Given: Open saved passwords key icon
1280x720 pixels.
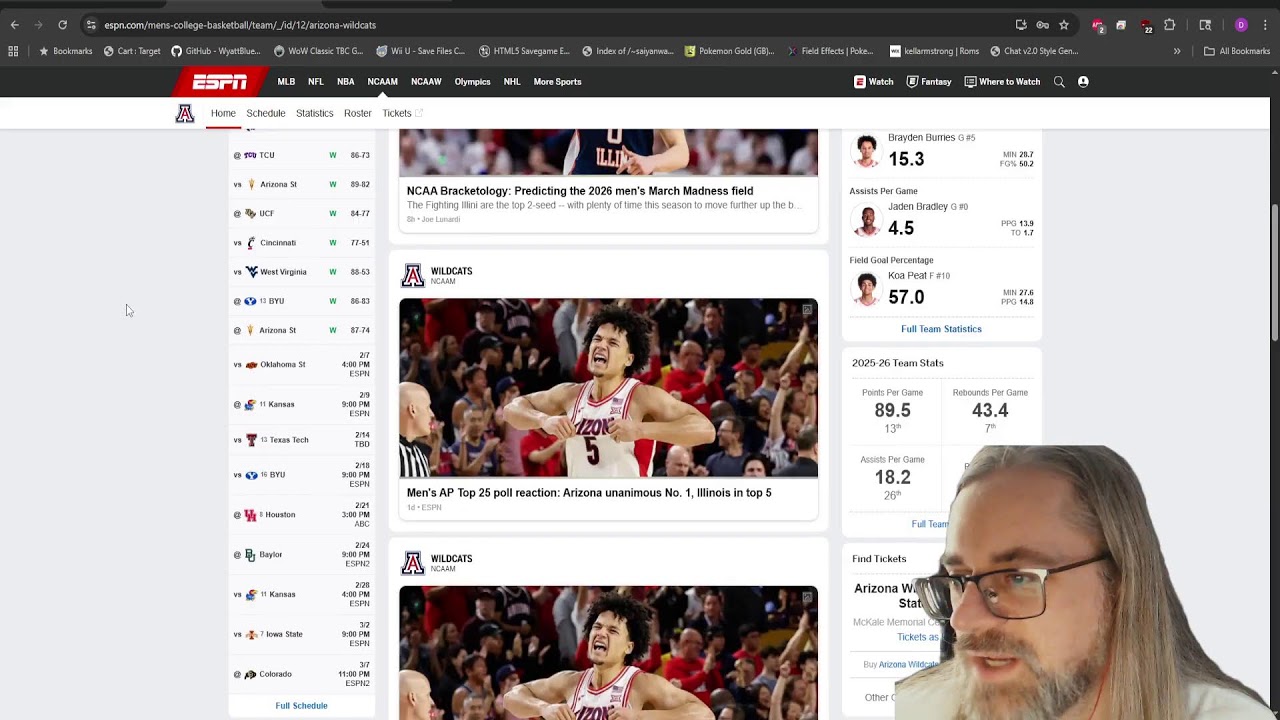Looking at the screenshot, I should click(x=1042, y=25).
